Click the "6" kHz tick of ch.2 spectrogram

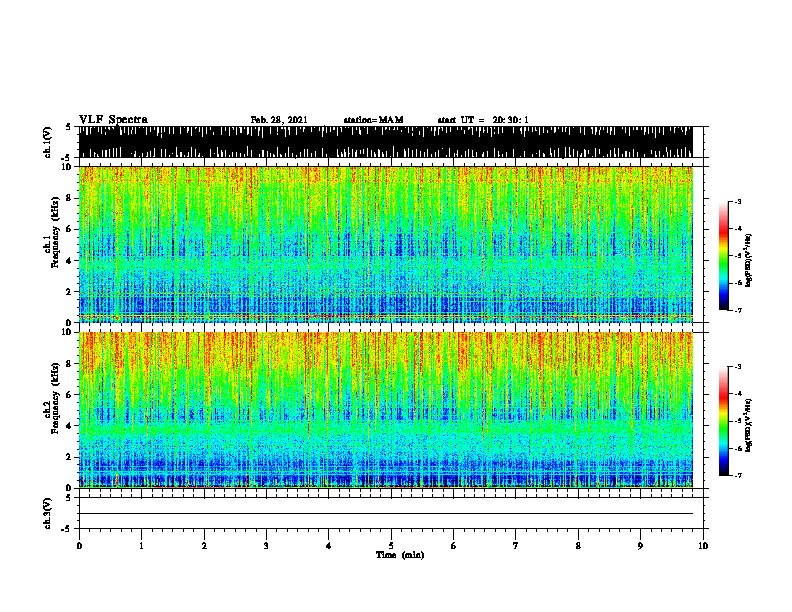[70, 394]
